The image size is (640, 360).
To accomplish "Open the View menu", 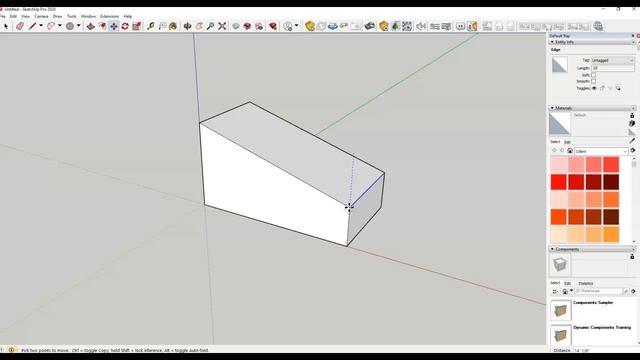I will pos(25,16).
